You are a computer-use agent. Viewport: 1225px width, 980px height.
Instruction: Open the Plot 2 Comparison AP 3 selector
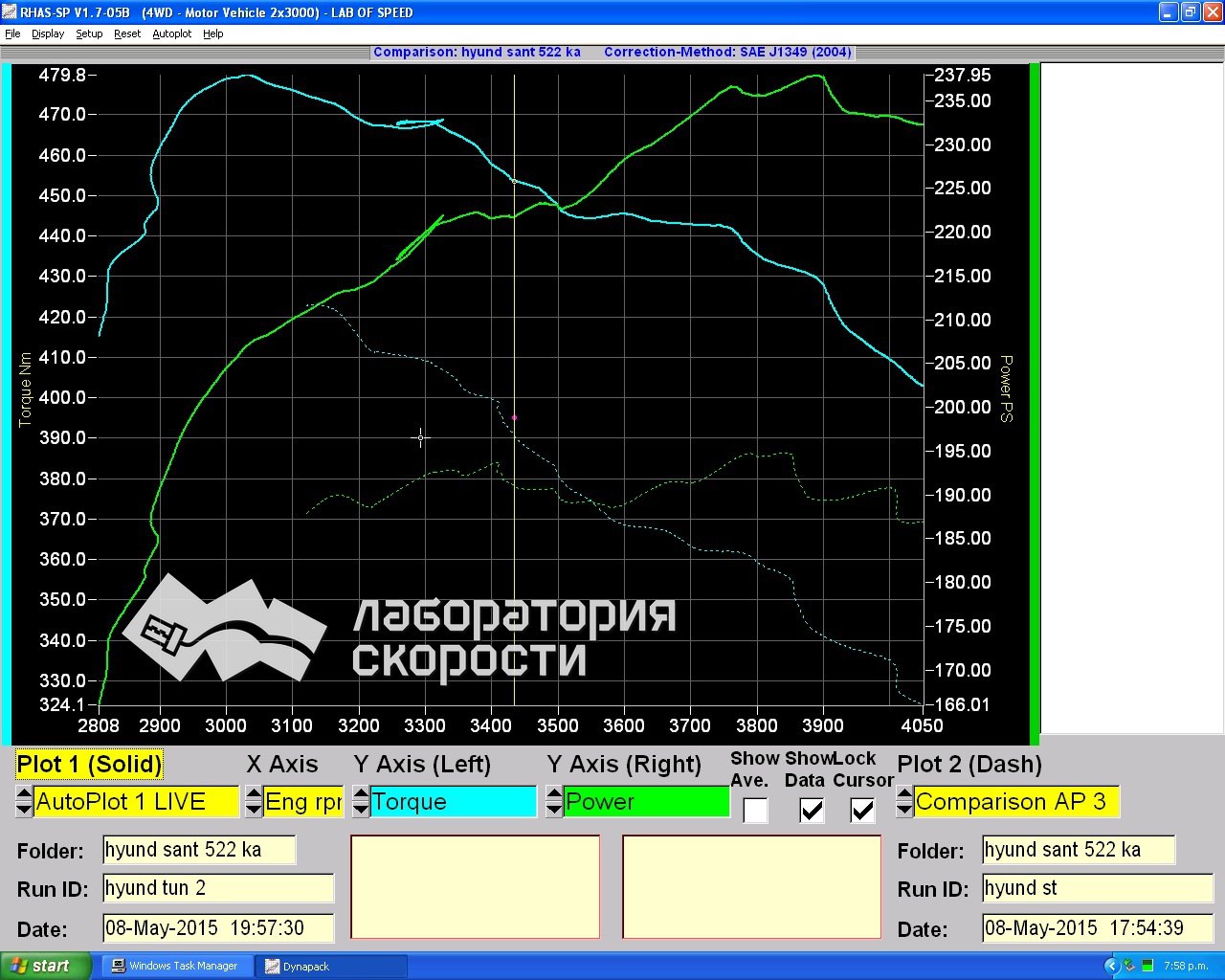(x=1015, y=802)
